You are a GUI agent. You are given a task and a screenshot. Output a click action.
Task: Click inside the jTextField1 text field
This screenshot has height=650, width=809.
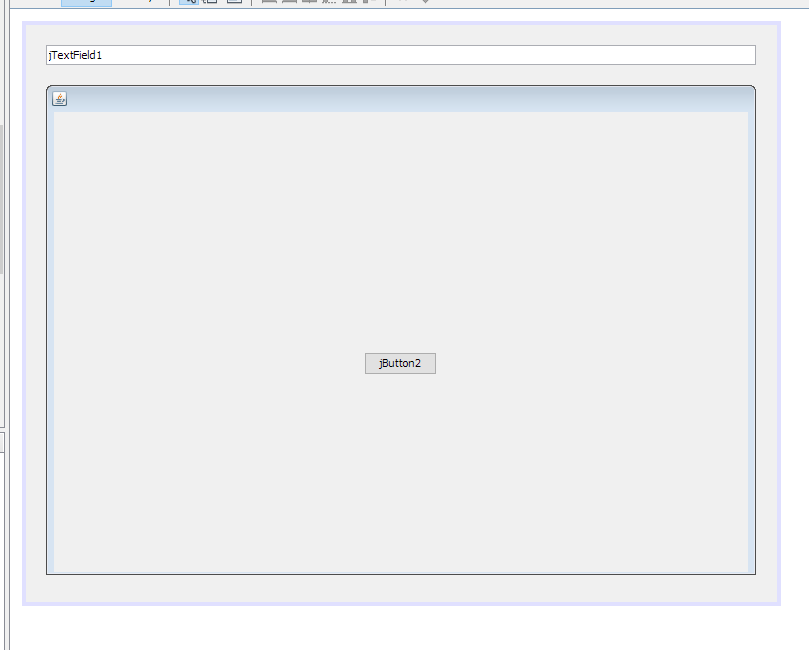(x=401, y=55)
